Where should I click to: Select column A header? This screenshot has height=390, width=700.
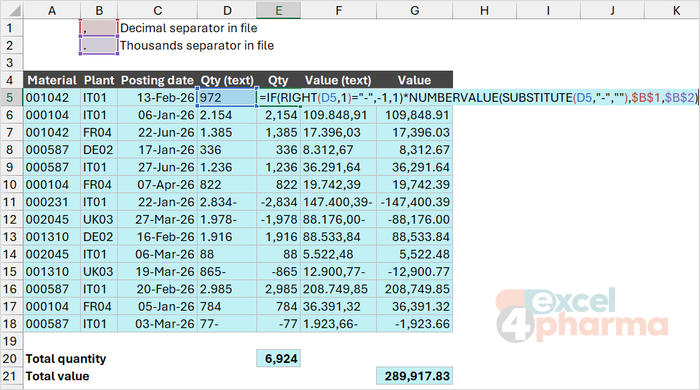pos(52,10)
